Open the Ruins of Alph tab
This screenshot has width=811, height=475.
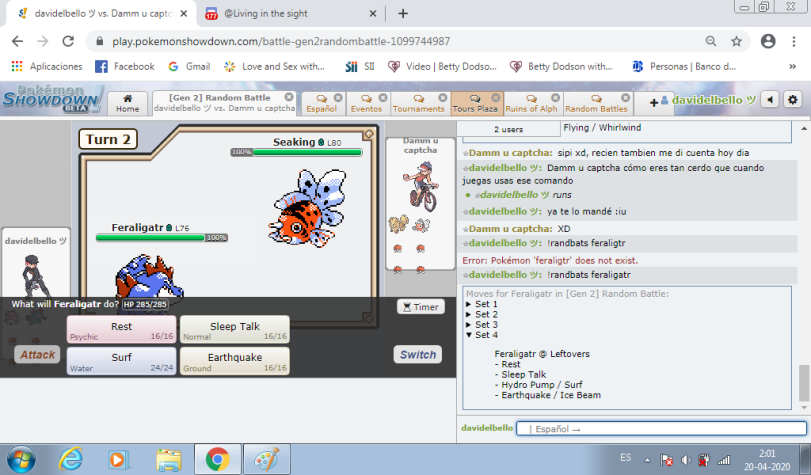[531, 103]
